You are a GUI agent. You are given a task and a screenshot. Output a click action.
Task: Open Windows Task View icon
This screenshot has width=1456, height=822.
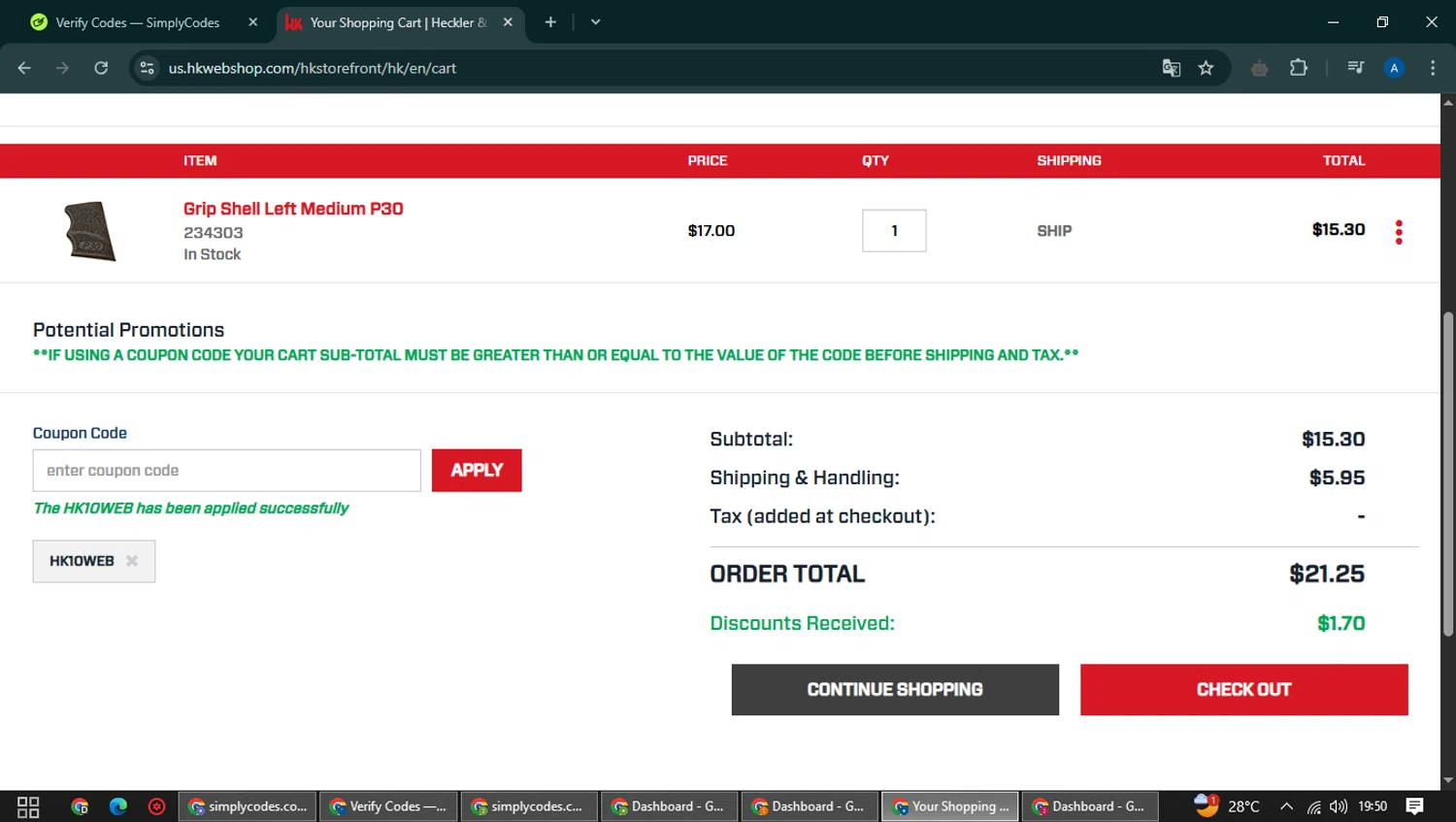coord(28,806)
